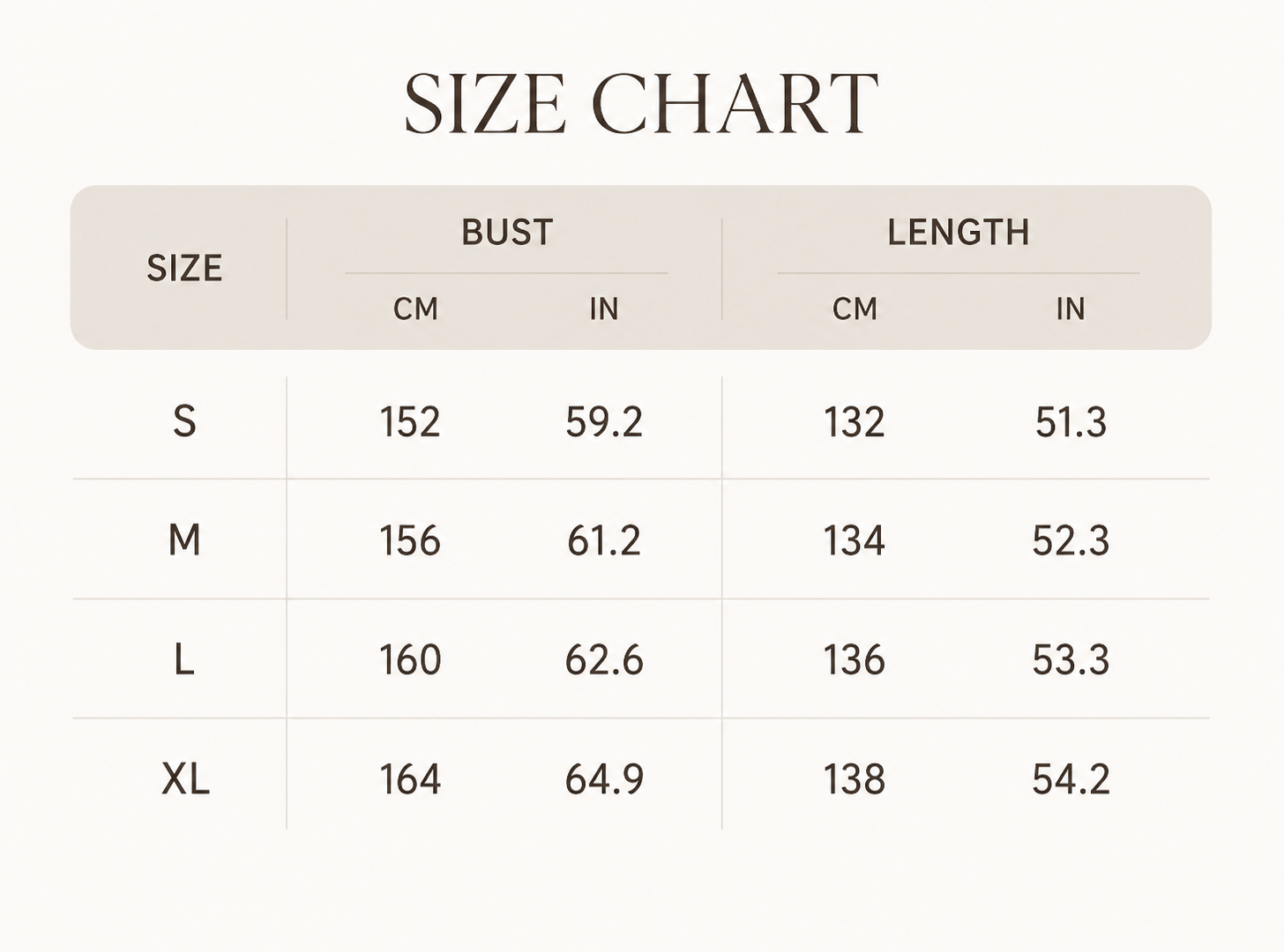
Task: Click length inches value 54.2
Action: [1071, 779]
